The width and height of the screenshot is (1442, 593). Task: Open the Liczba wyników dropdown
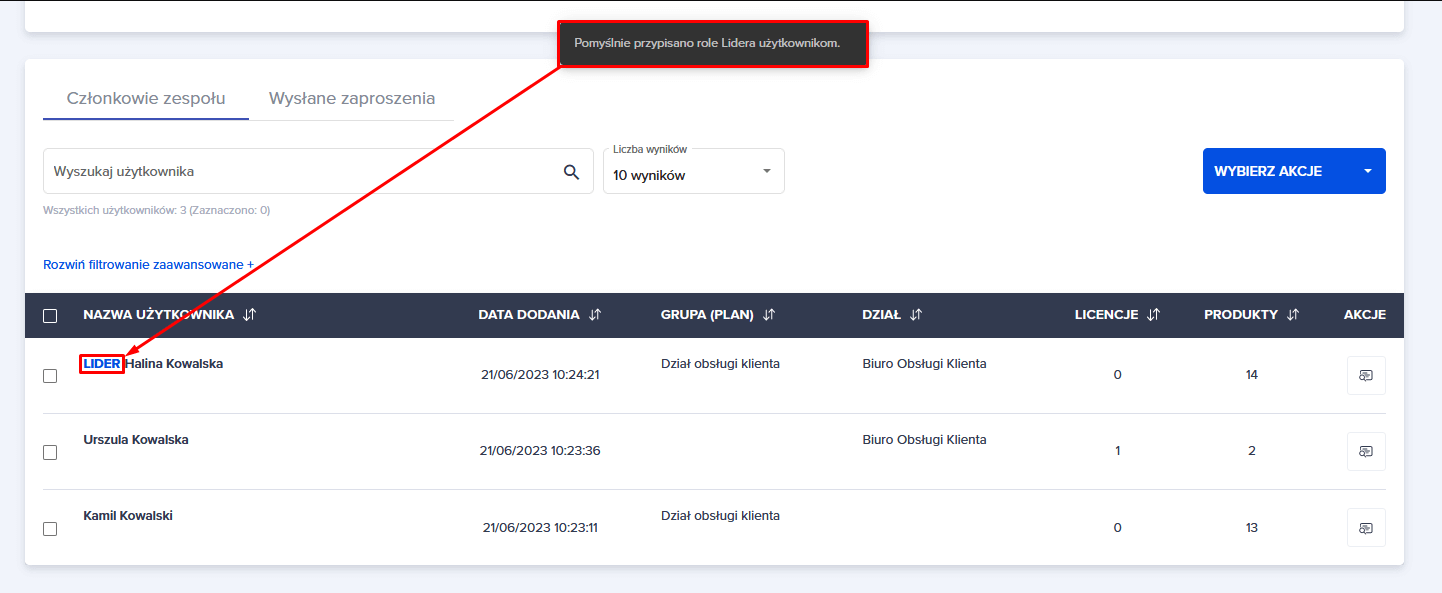point(693,172)
